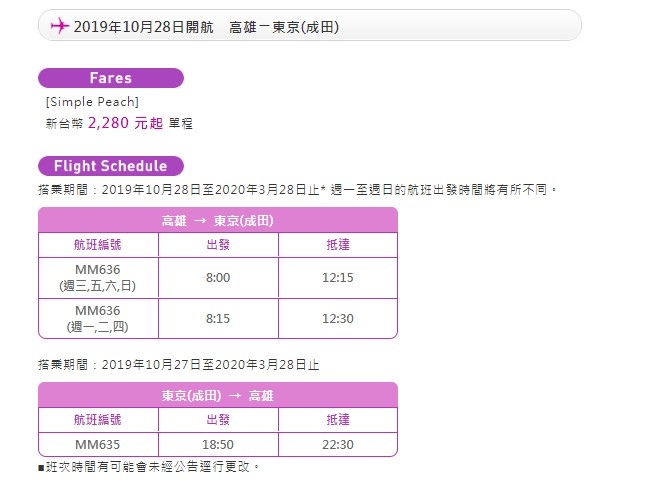Click the 12:30 arrival time cell
The image size is (655, 480).
(338, 319)
